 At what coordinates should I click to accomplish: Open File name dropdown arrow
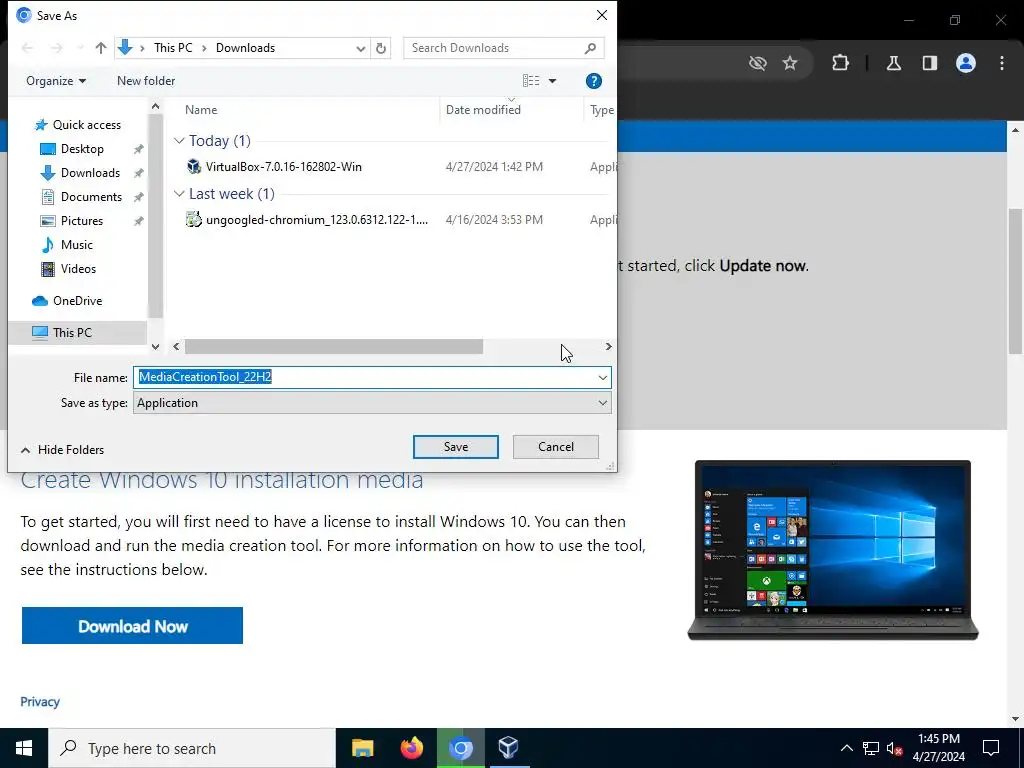pos(602,377)
